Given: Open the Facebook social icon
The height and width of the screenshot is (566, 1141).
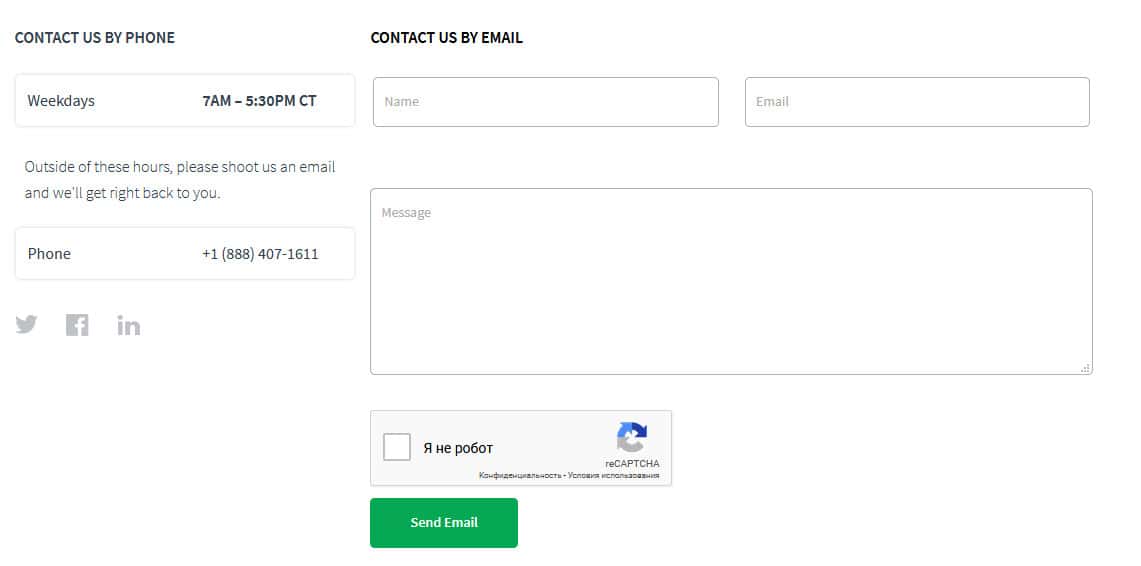Looking at the screenshot, I should click(77, 325).
